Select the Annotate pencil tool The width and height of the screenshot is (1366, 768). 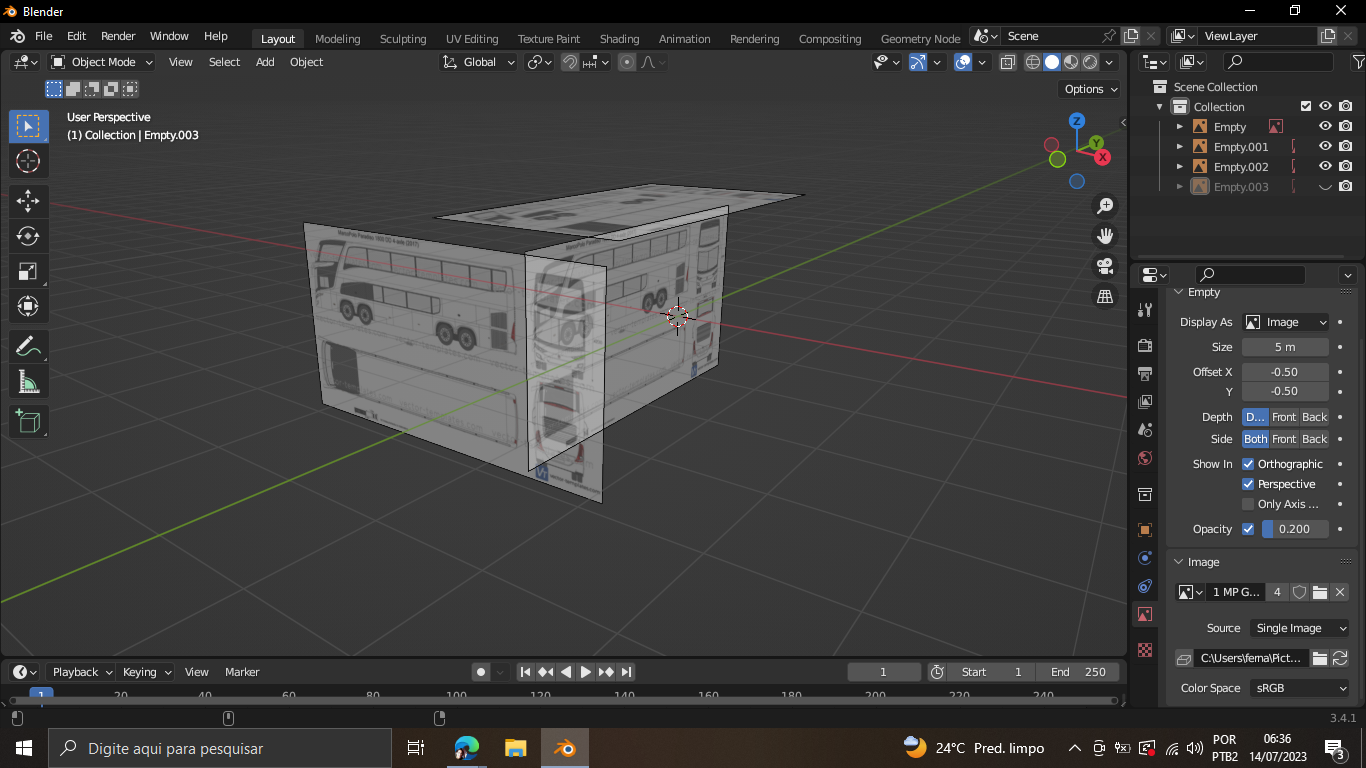pyautogui.click(x=28, y=347)
